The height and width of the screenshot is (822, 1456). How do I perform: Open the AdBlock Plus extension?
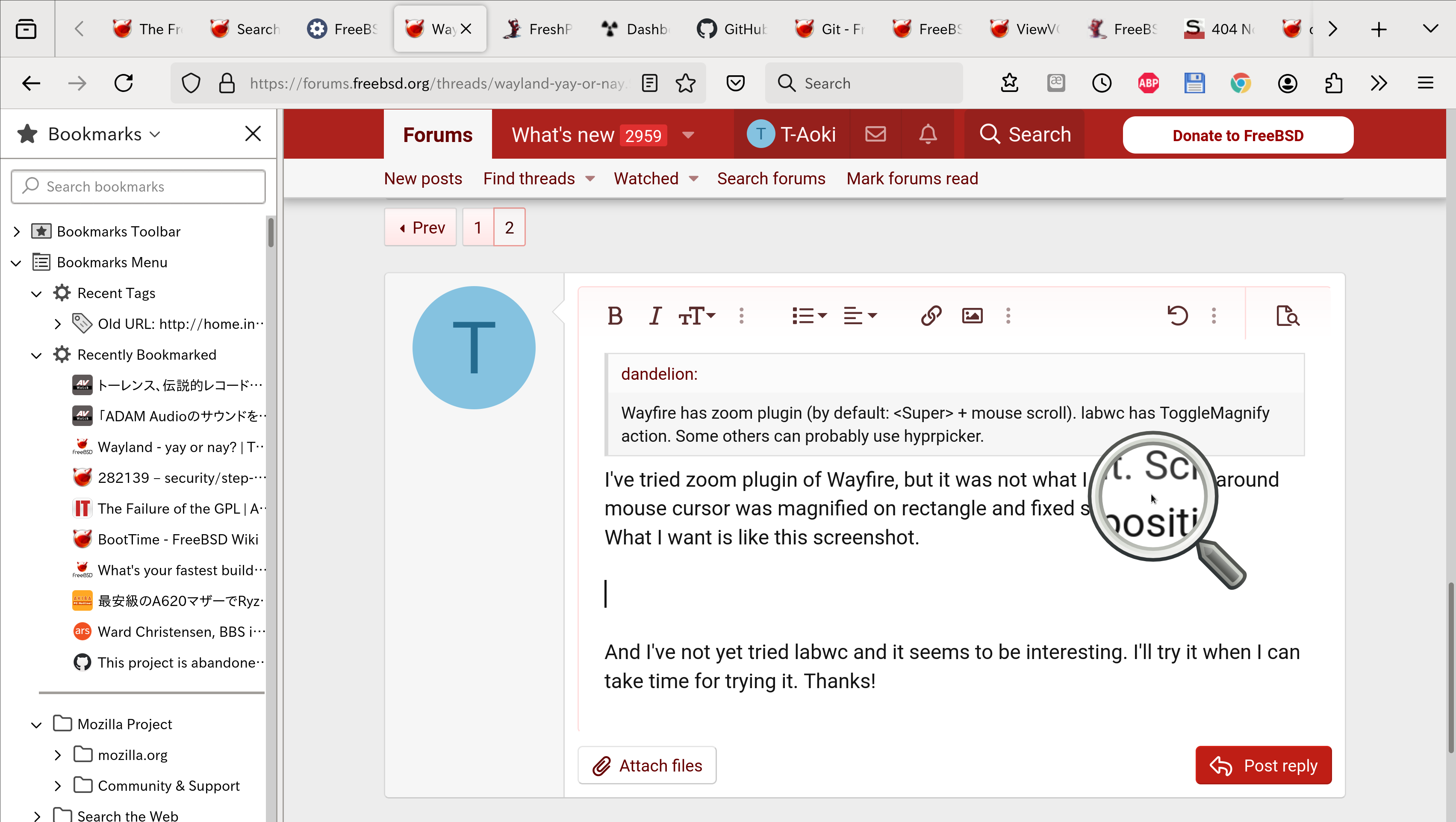coord(1148,84)
